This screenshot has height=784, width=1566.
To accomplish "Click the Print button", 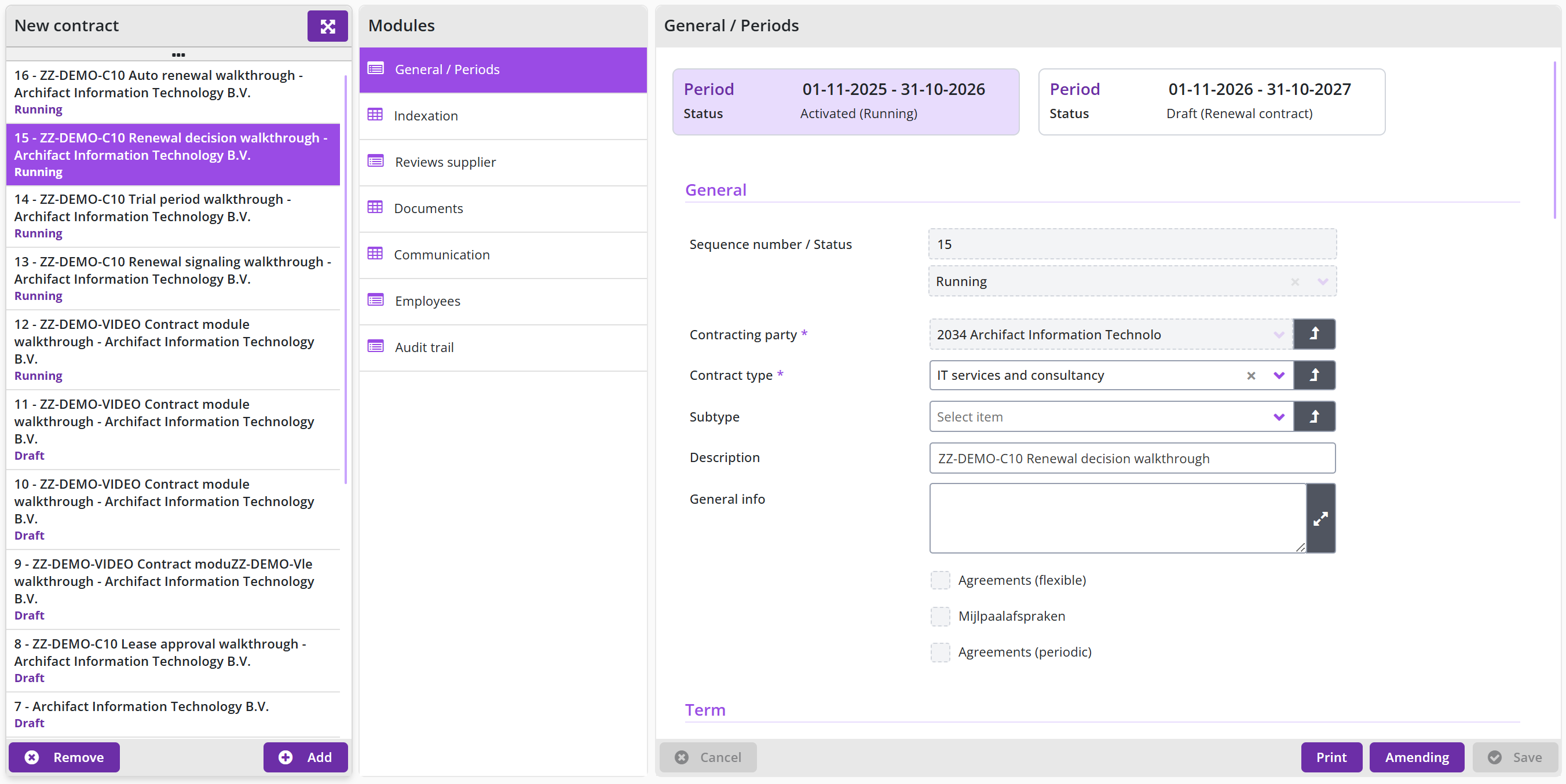I will point(1331,757).
